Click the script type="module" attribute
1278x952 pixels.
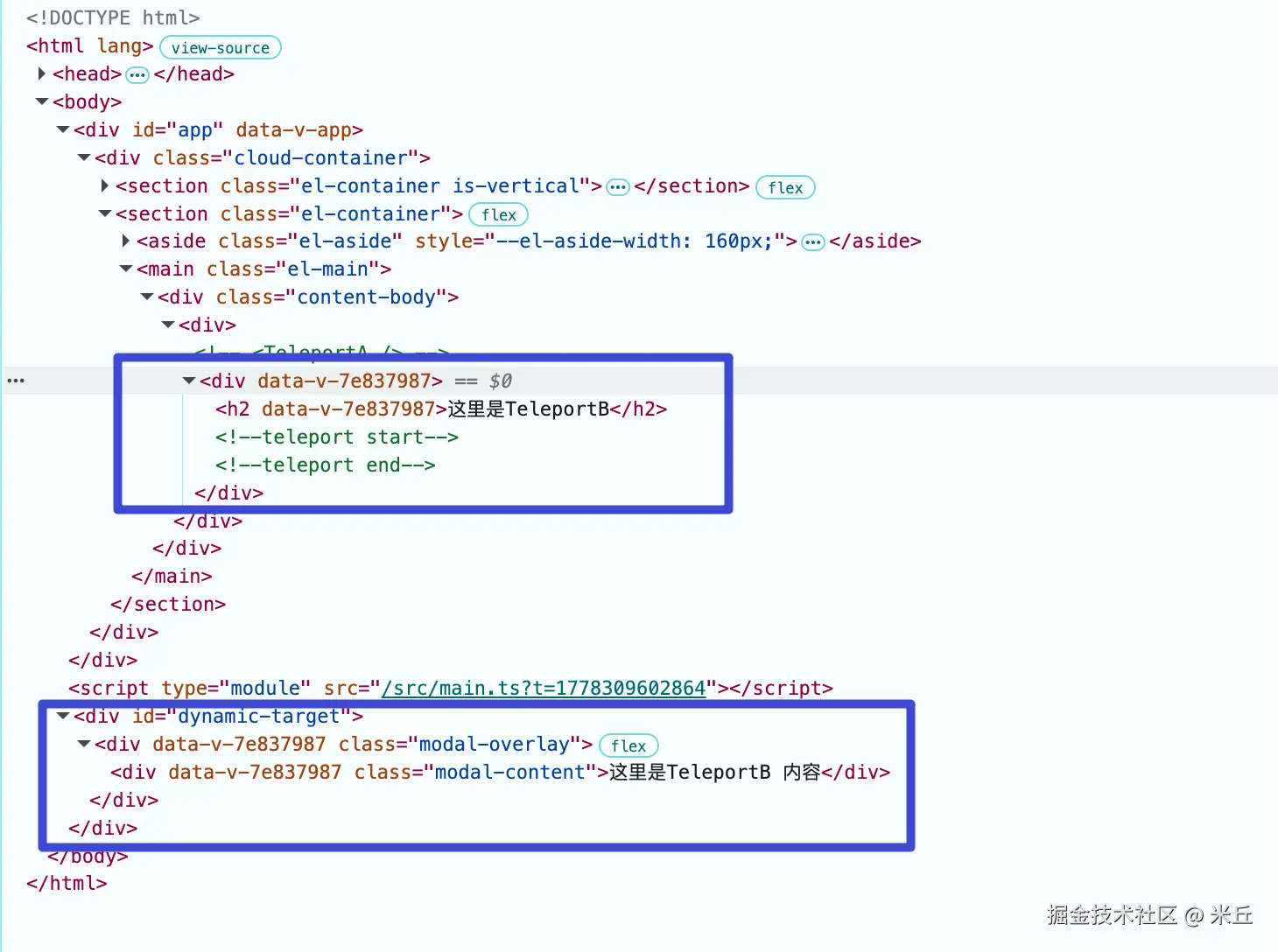coord(236,688)
